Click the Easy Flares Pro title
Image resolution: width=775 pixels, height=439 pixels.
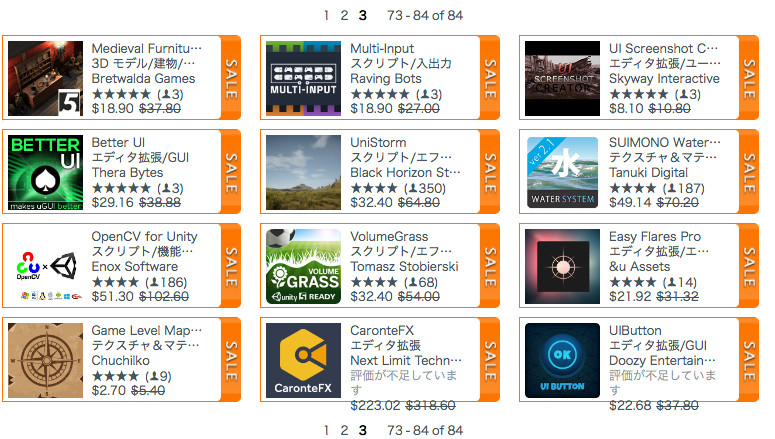point(655,236)
